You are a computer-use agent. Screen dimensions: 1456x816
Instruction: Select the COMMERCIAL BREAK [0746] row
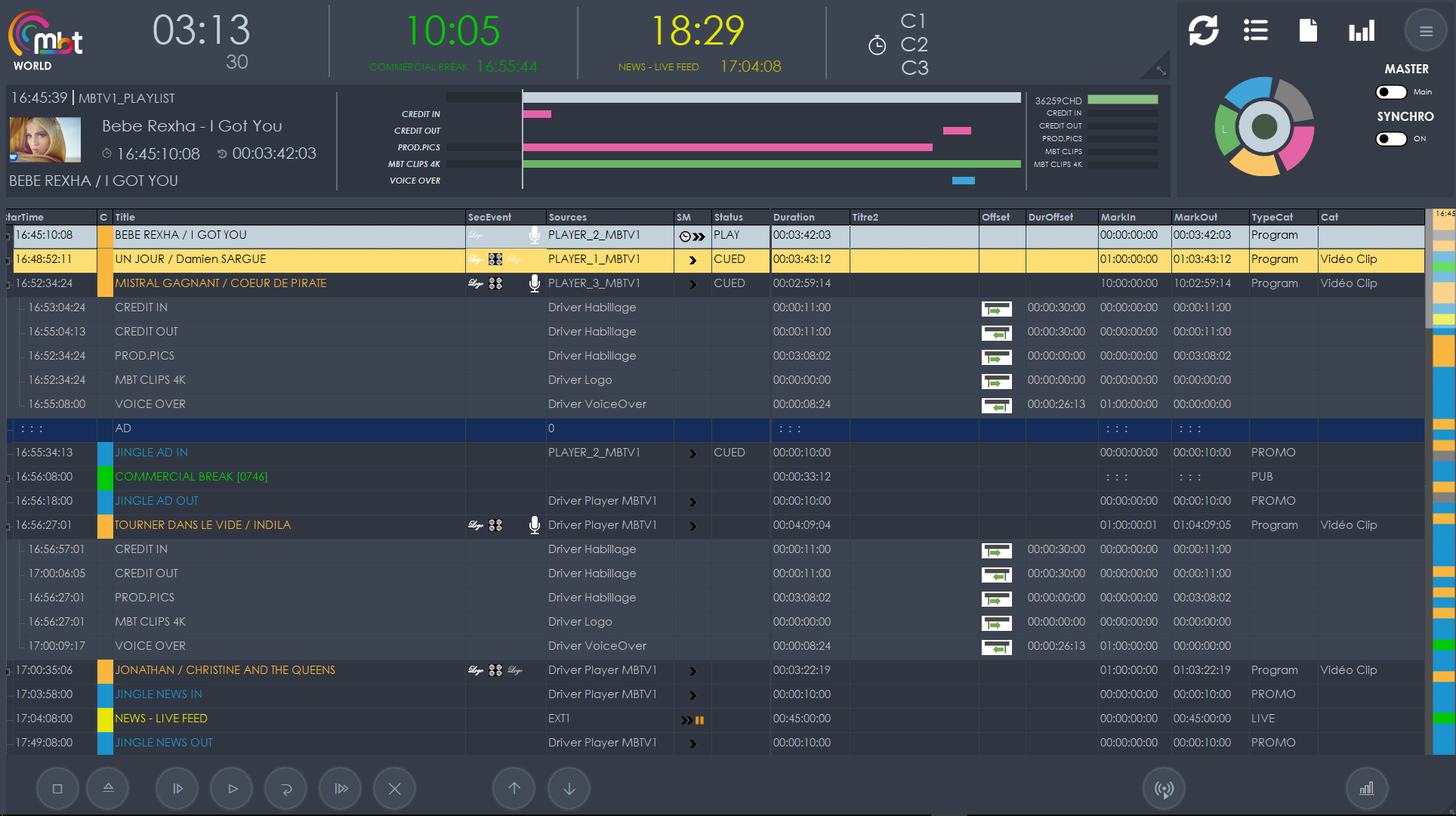point(715,477)
